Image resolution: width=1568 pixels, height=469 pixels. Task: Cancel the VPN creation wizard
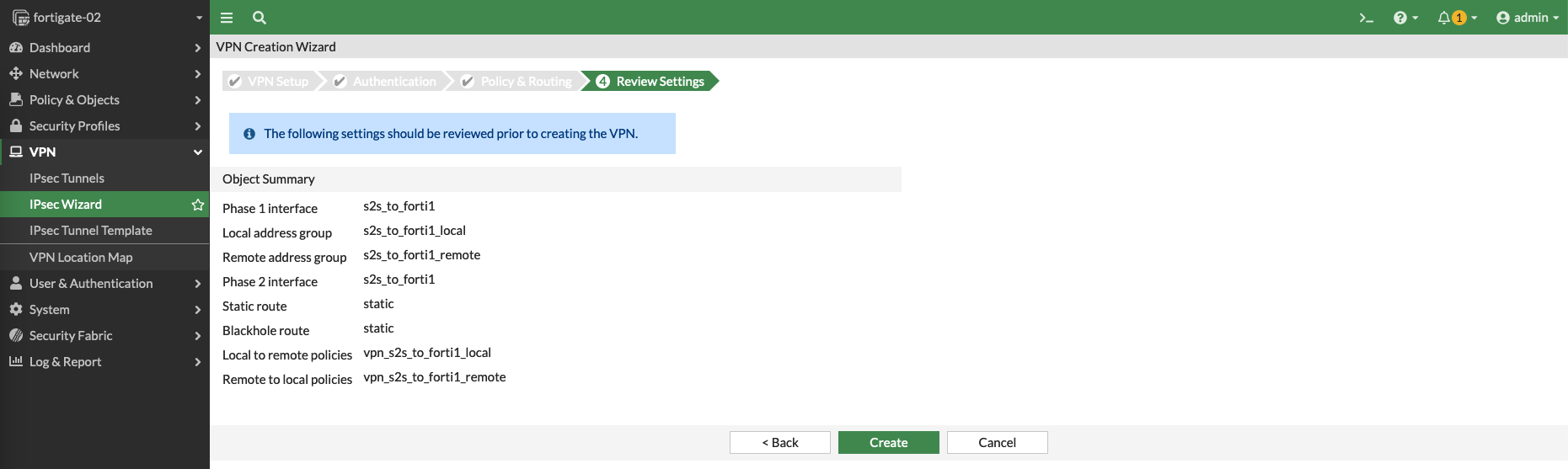pyautogui.click(x=997, y=443)
